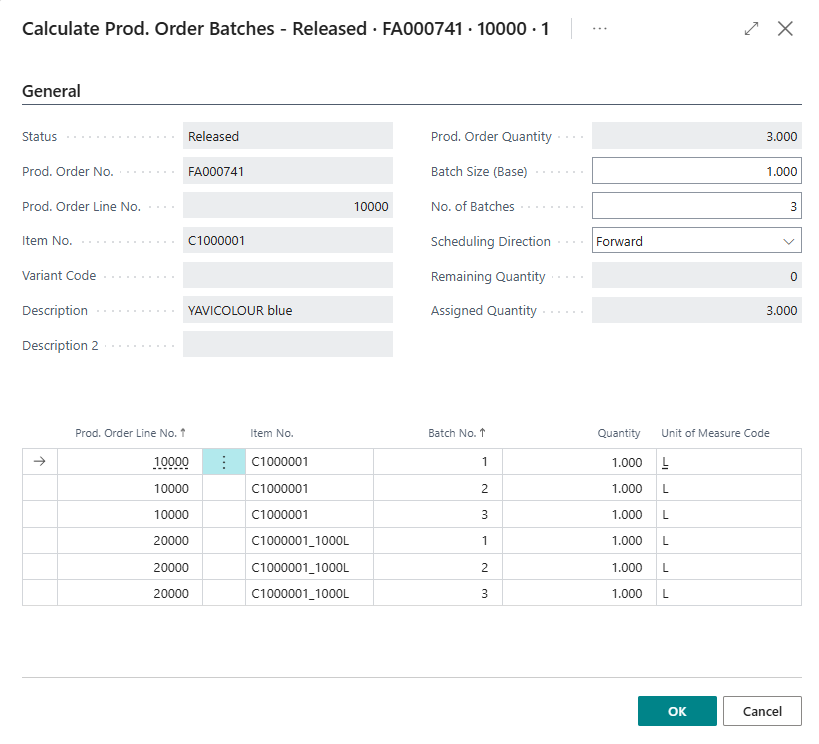Confirm with the OK button
The height and width of the screenshot is (744, 819).
pyautogui.click(x=677, y=711)
